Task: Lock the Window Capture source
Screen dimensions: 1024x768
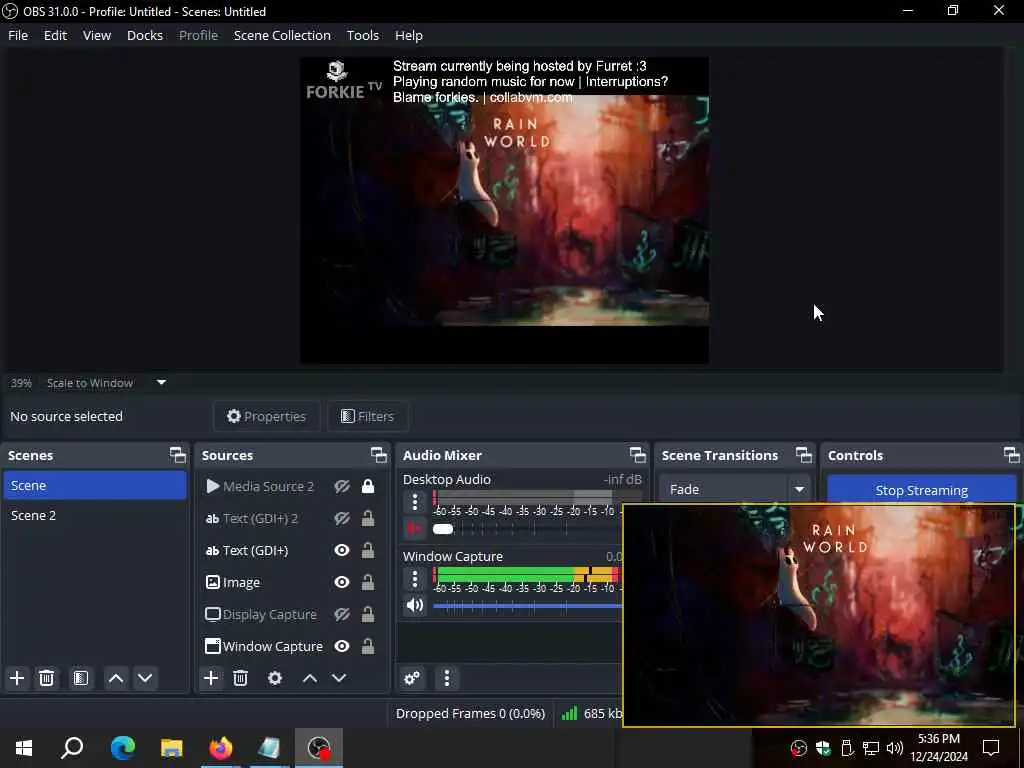Action: (368, 646)
